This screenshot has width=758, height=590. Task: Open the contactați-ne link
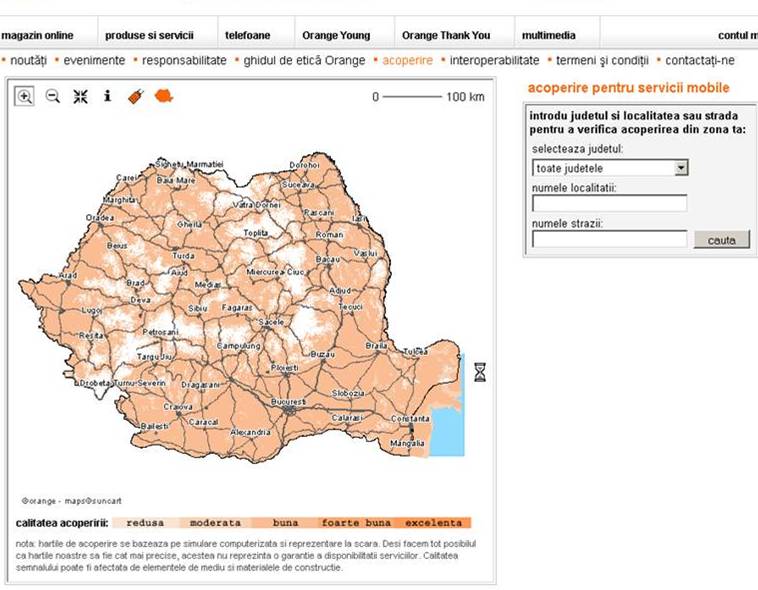coord(700,60)
